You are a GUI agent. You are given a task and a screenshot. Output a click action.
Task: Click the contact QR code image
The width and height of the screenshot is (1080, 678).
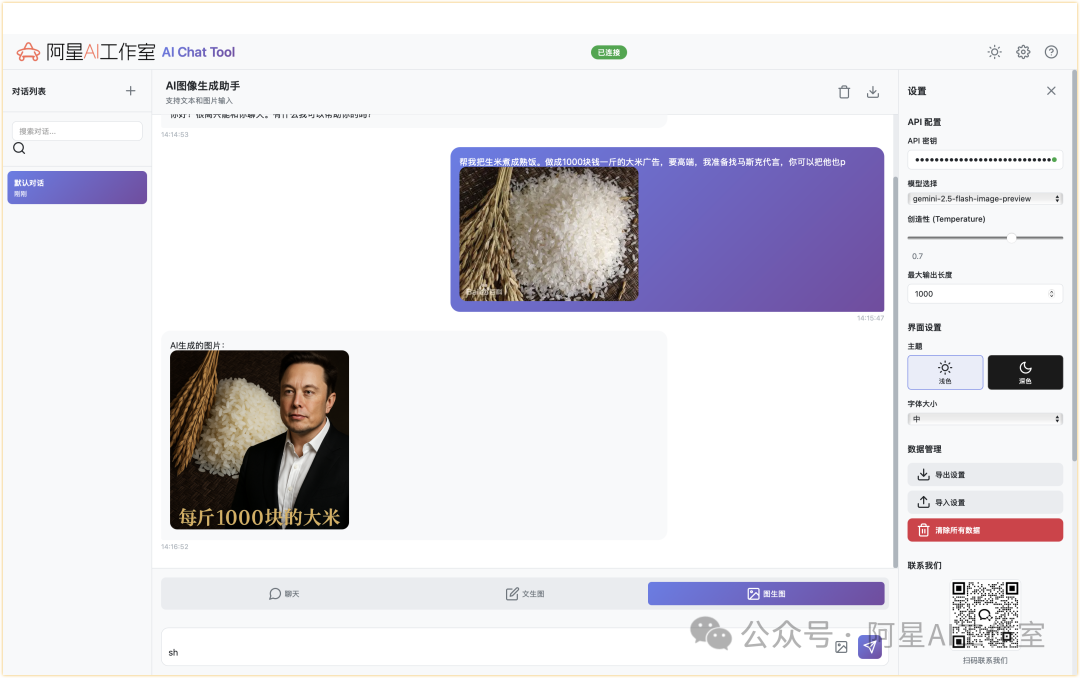(985, 615)
